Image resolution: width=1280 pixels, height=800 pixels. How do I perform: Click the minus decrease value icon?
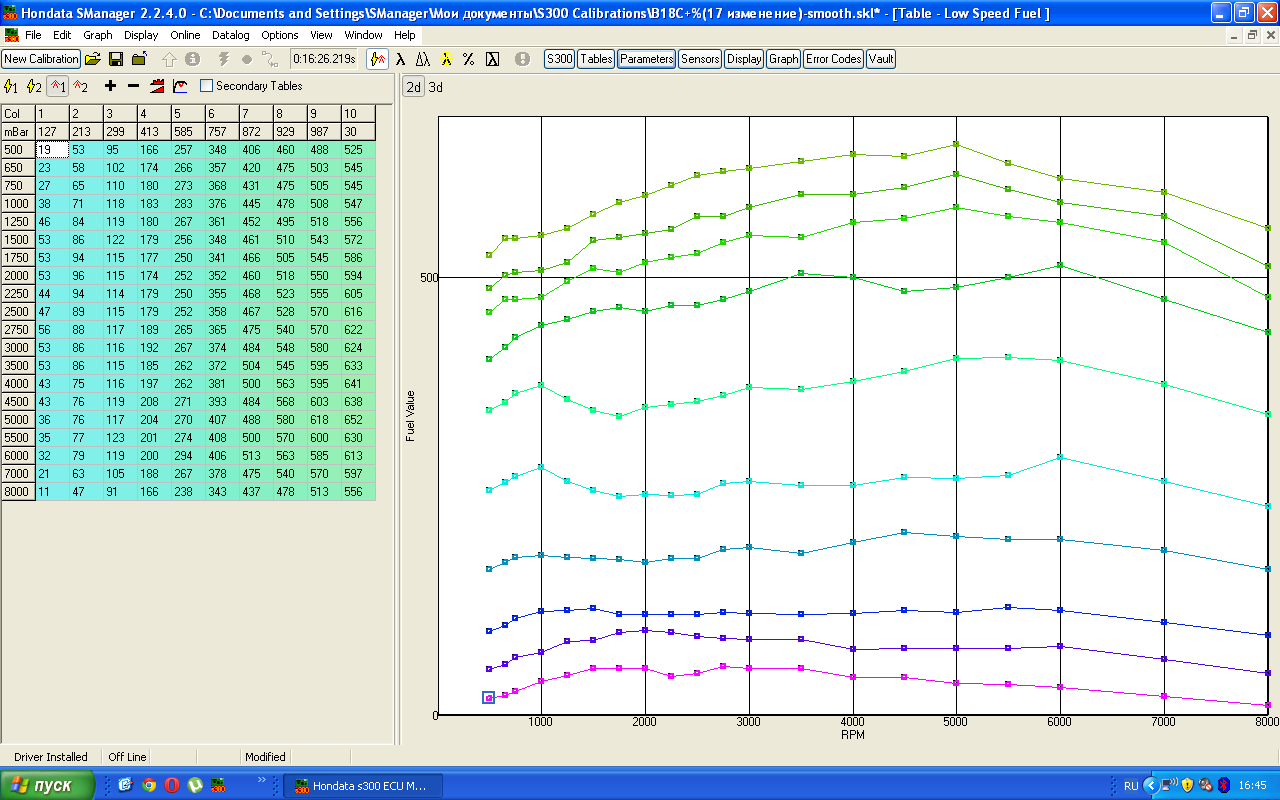(133, 86)
